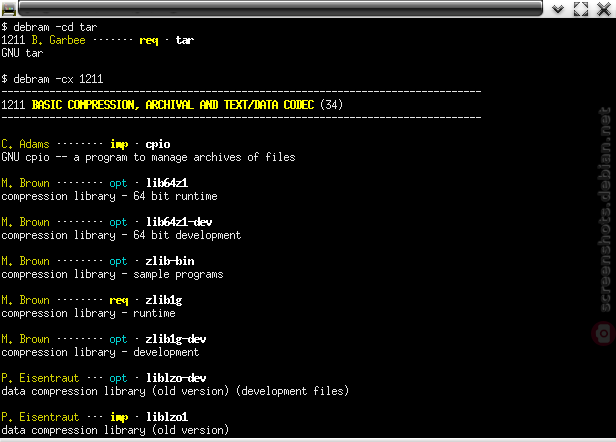Click 'compression library - development' description
Image resolution: width=616 pixels, height=442 pixels.
[x=100, y=352]
